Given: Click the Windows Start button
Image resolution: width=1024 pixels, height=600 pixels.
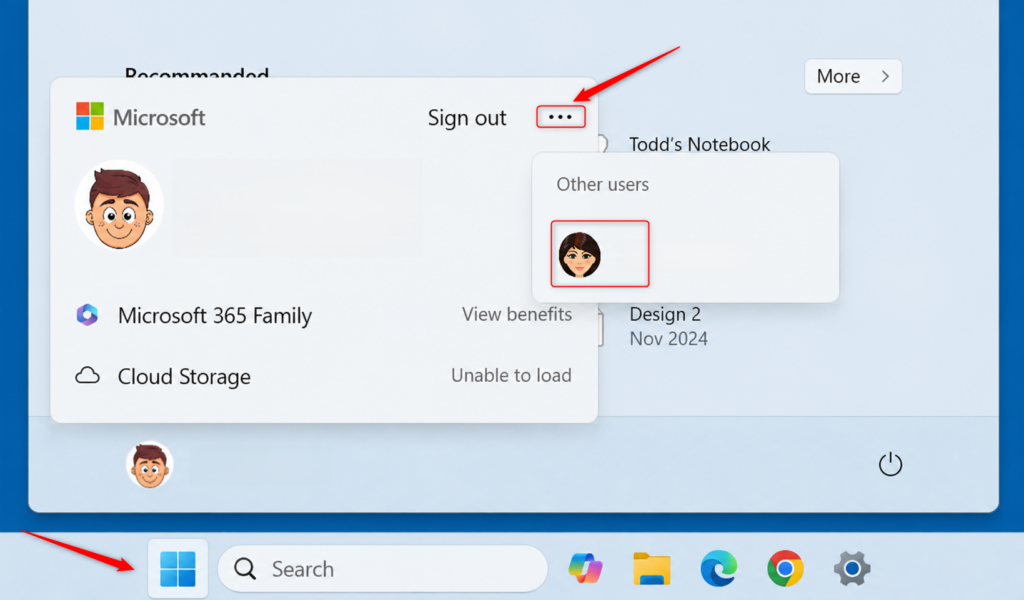Looking at the screenshot, I should pos(178,569).
